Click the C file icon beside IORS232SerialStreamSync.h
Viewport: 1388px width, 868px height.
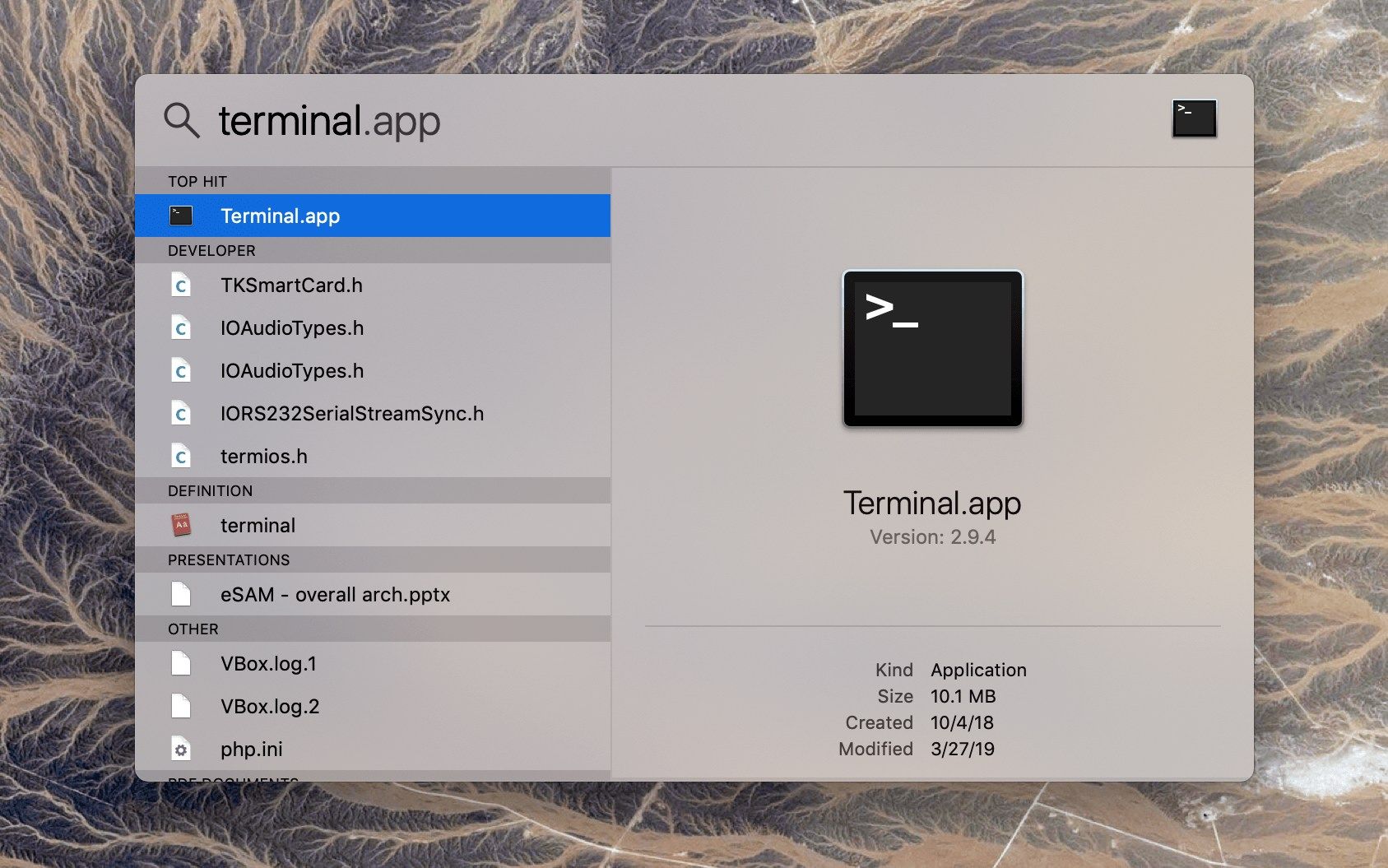(181, 413)
